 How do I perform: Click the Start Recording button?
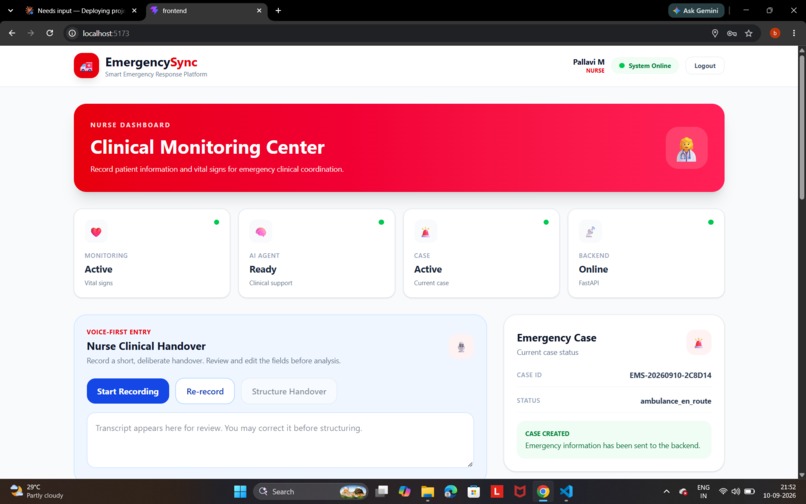(x=127, y=391)
